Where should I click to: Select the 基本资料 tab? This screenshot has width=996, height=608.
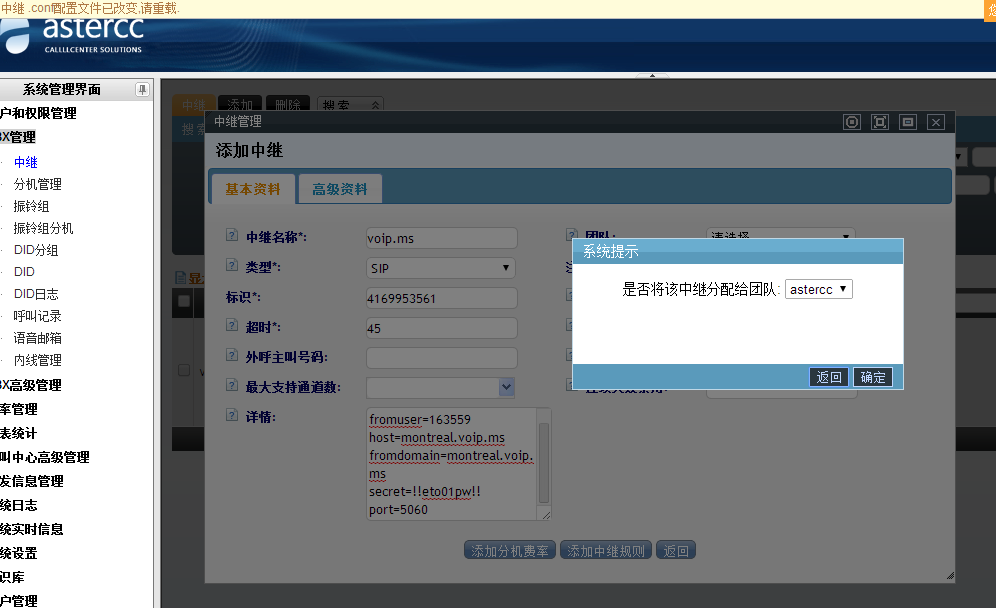(x=252, y=189)
